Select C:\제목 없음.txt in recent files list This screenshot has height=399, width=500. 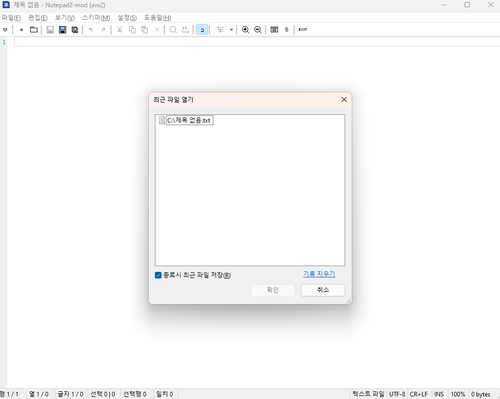[189, 120]
